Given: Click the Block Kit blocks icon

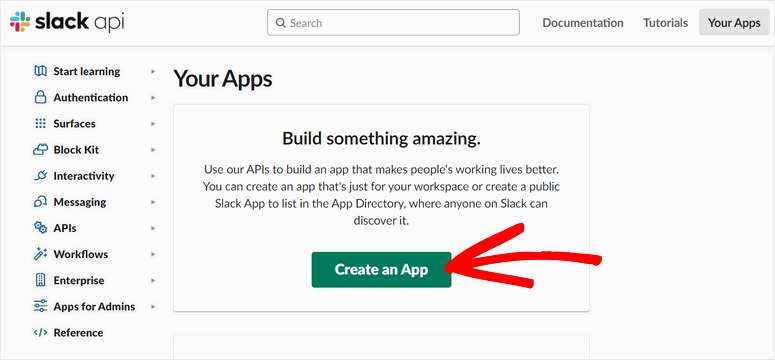Looking at the screenshot, I should [40, 150].
